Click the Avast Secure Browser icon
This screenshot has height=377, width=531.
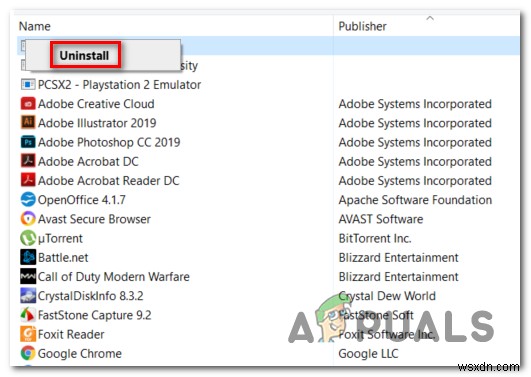(x=28, y=219)
